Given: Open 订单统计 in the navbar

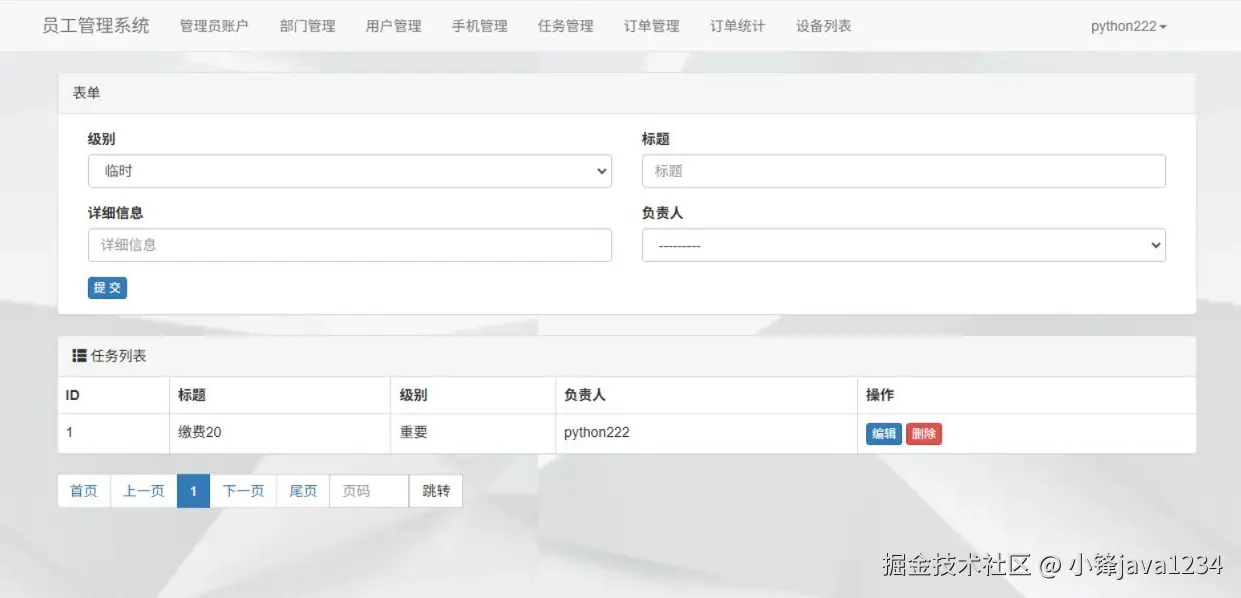Looking at the screenshot, I should tap(738, 26).
